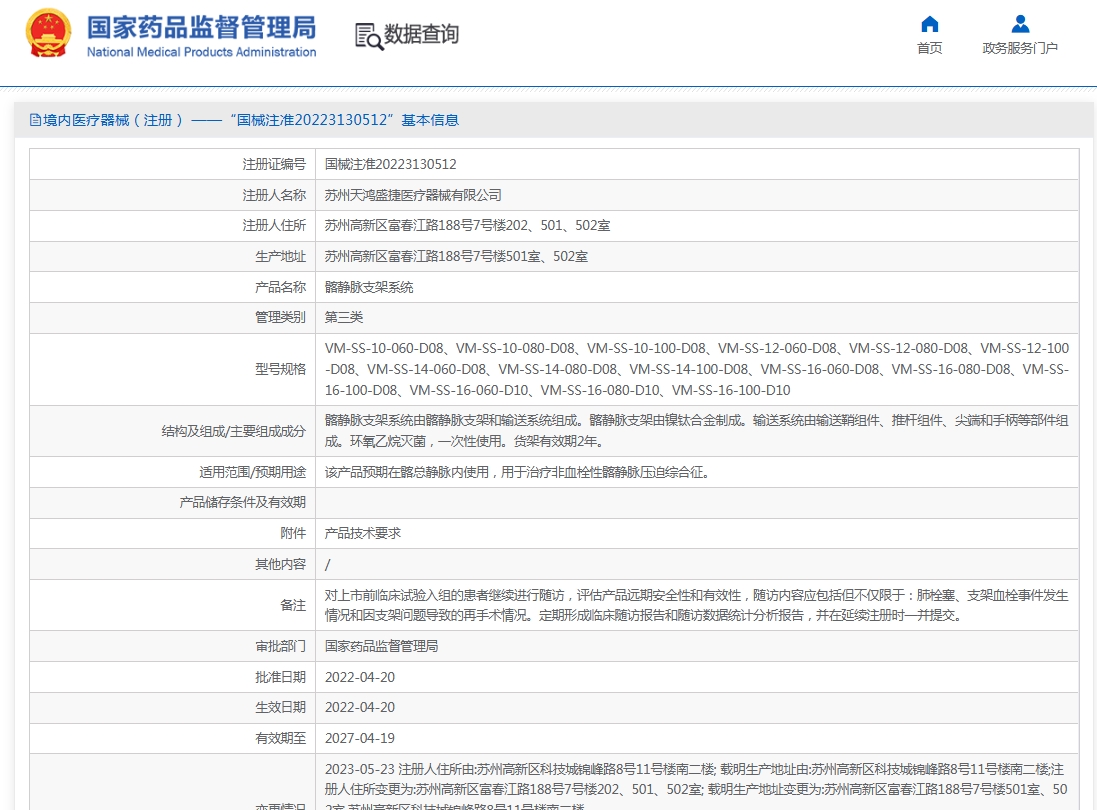
Task: Click the 国家药品监督管理局 title text
Action: pos(201,28)
